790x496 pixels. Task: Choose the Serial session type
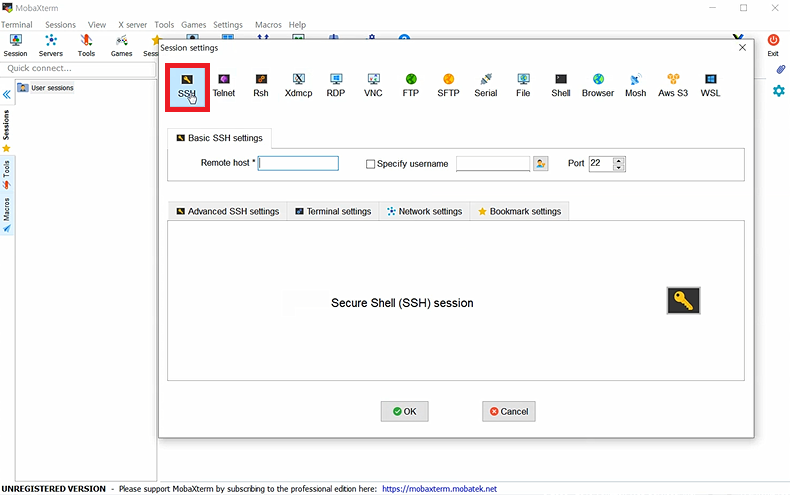486,86
